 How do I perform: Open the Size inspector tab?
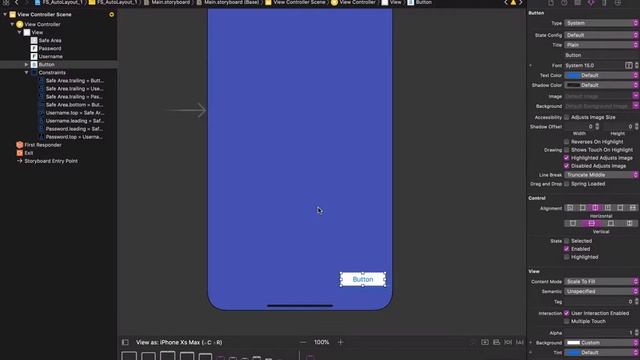[x=604, y=3]
